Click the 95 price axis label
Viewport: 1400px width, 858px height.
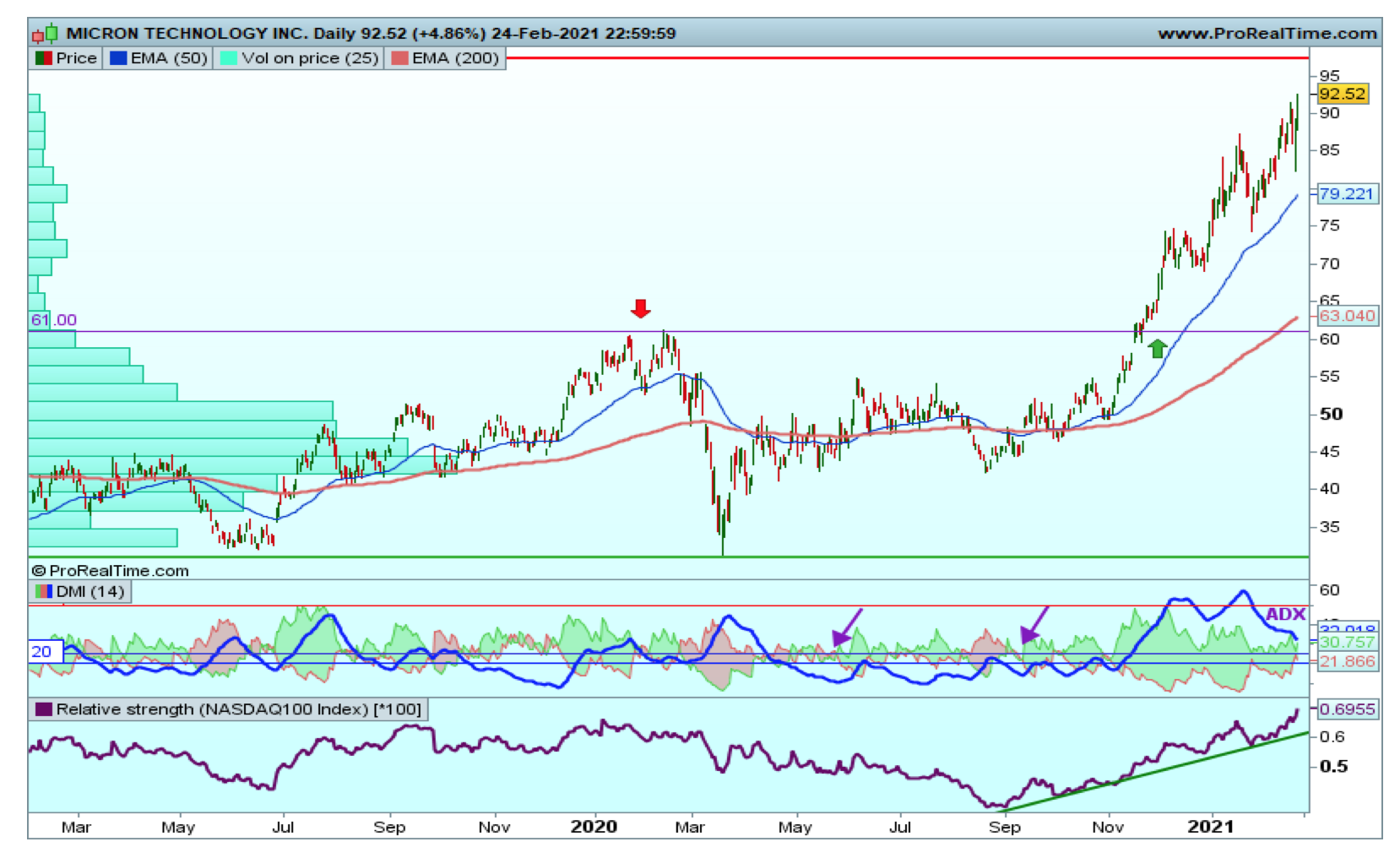[x=1329, y=76]
